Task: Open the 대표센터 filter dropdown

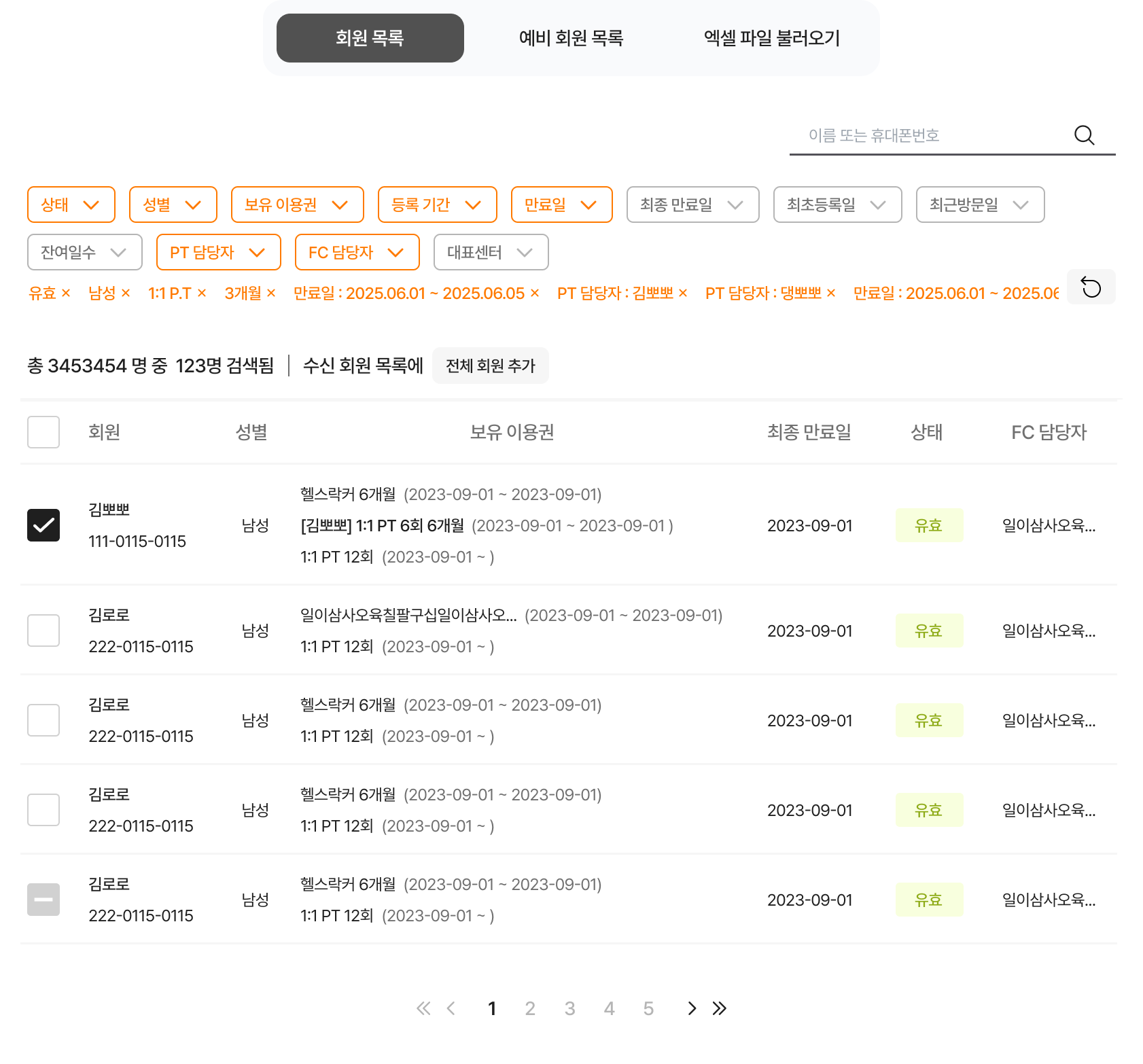Action: pyautogui.click(x=491, y=252)
